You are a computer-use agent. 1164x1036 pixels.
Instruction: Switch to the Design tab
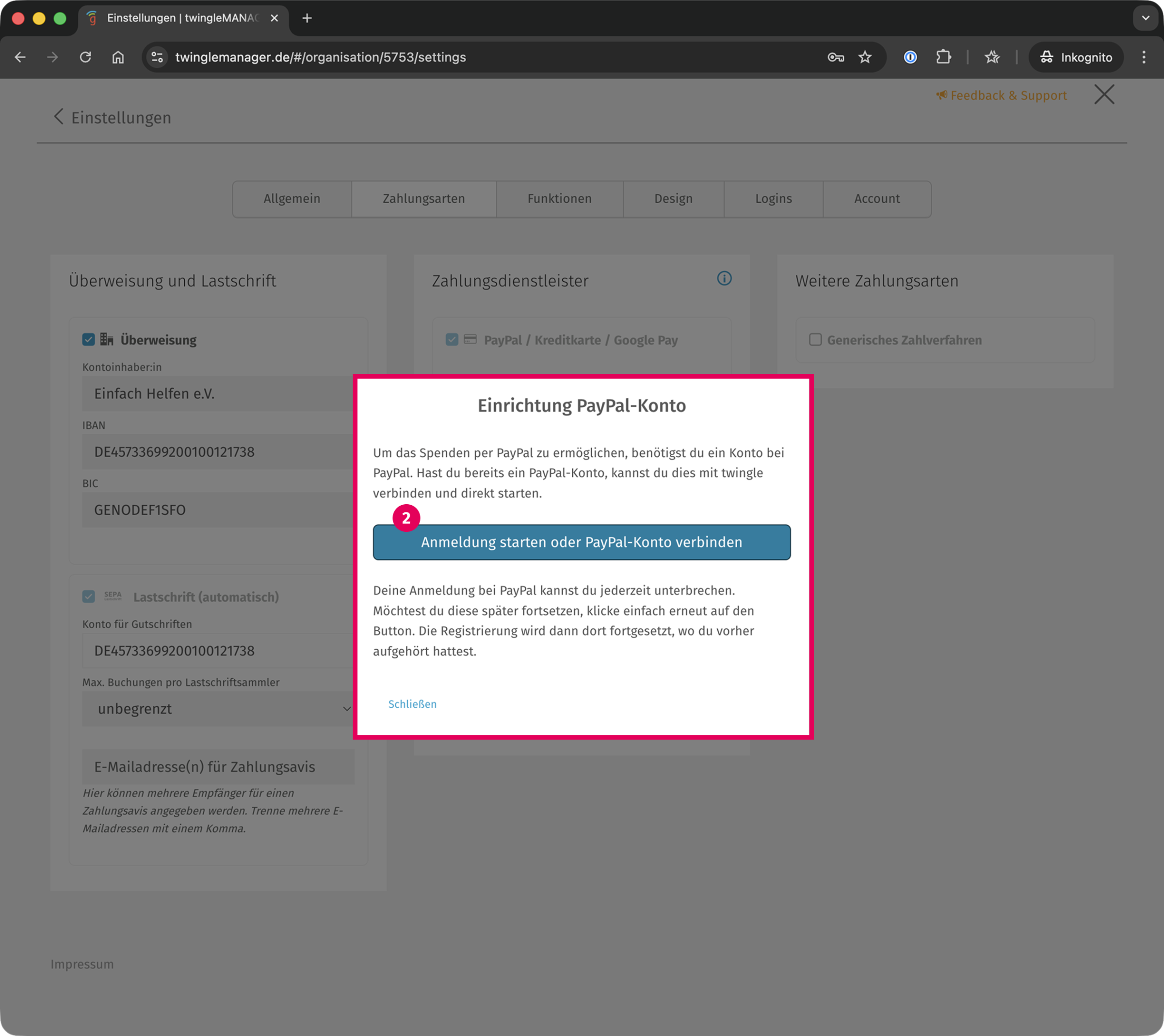pos(673,199)
